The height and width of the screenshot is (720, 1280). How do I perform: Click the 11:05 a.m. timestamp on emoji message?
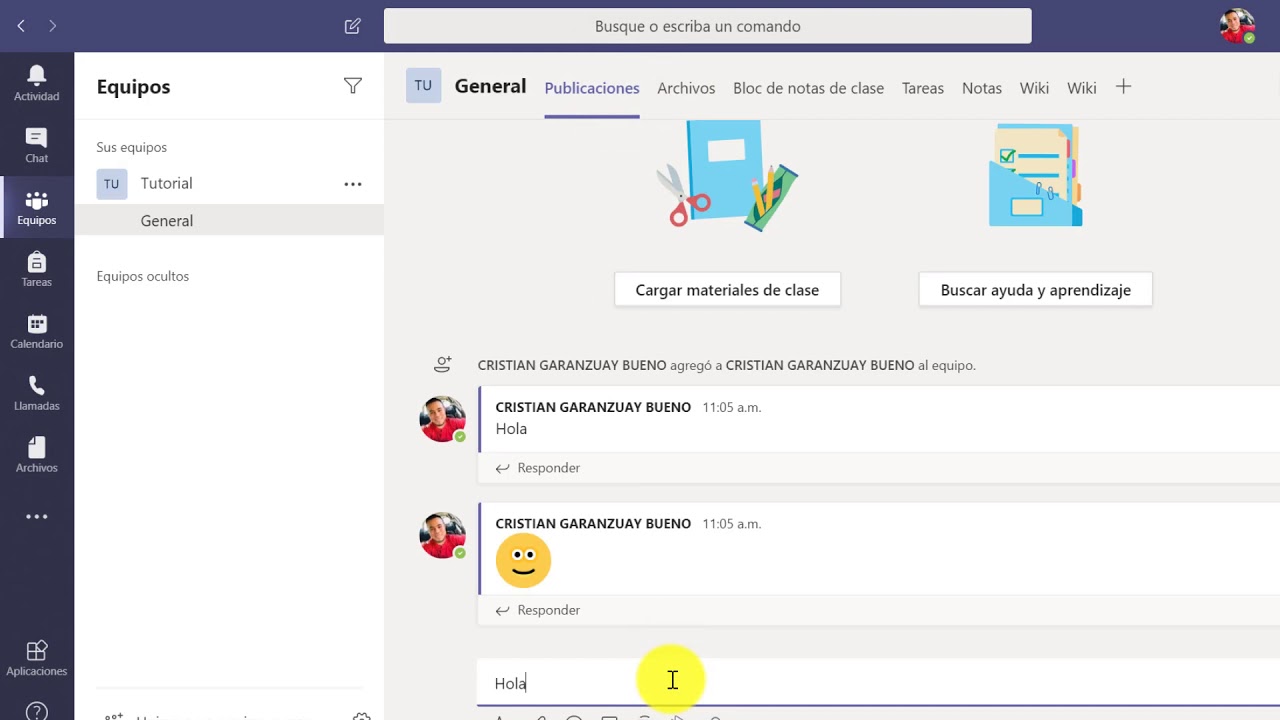pyautogui.click(x=732, y=523)
